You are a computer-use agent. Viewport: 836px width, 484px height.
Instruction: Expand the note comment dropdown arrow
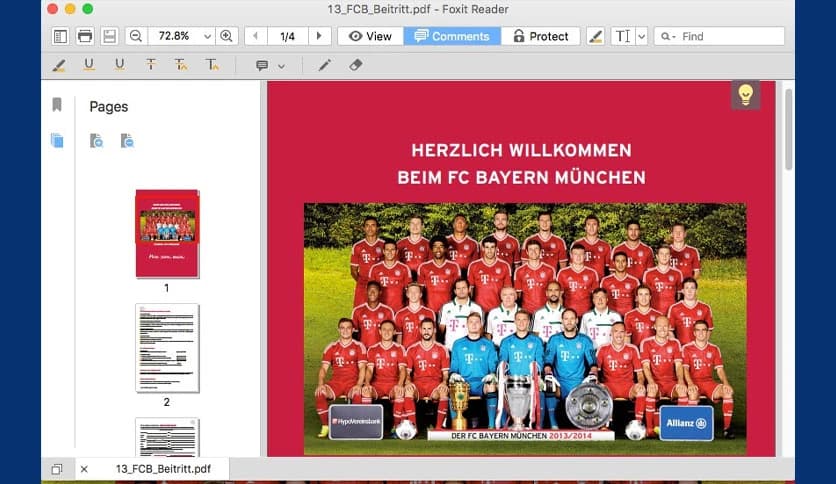point(281,66)
